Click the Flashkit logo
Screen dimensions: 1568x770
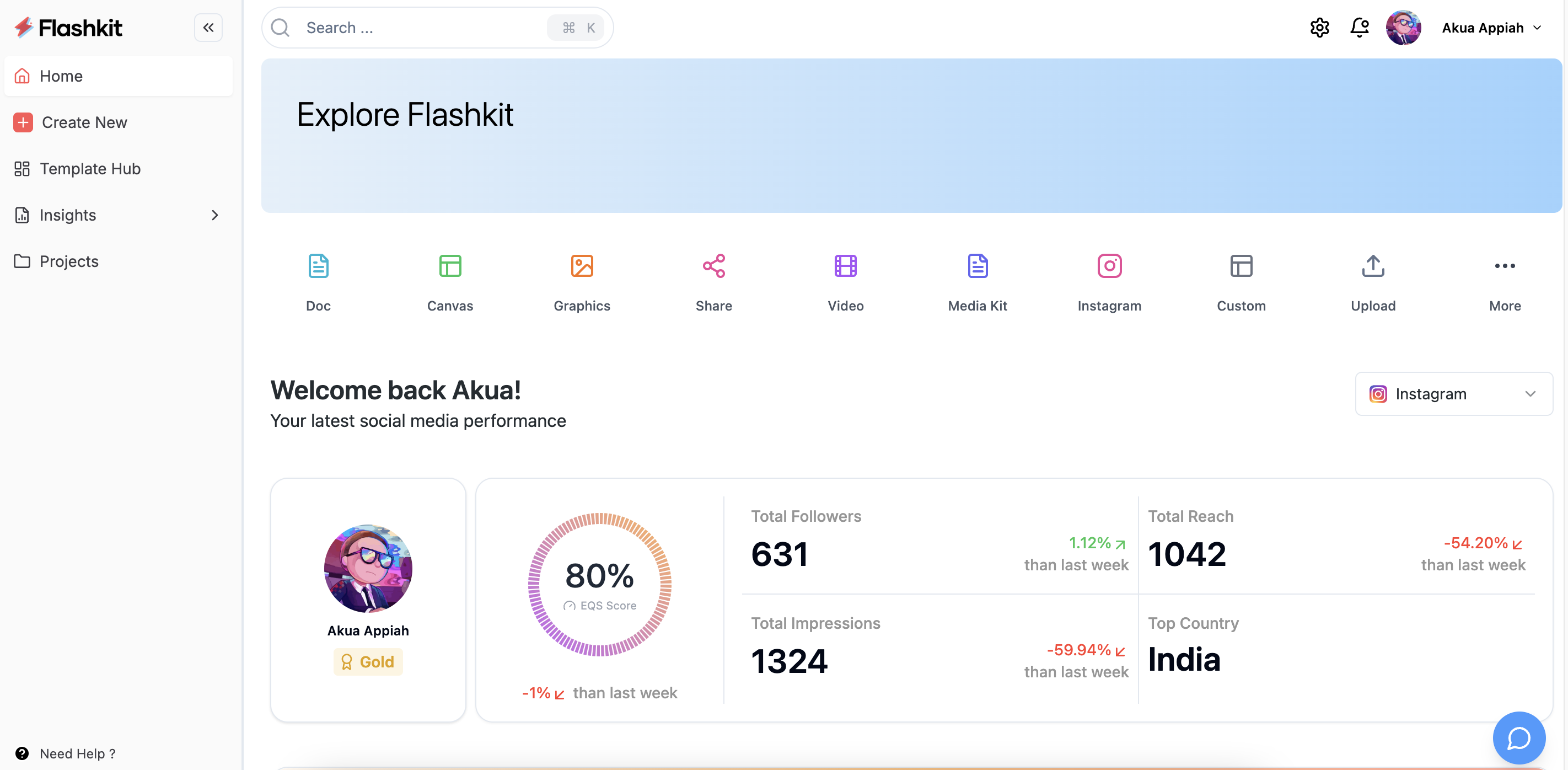68,28
